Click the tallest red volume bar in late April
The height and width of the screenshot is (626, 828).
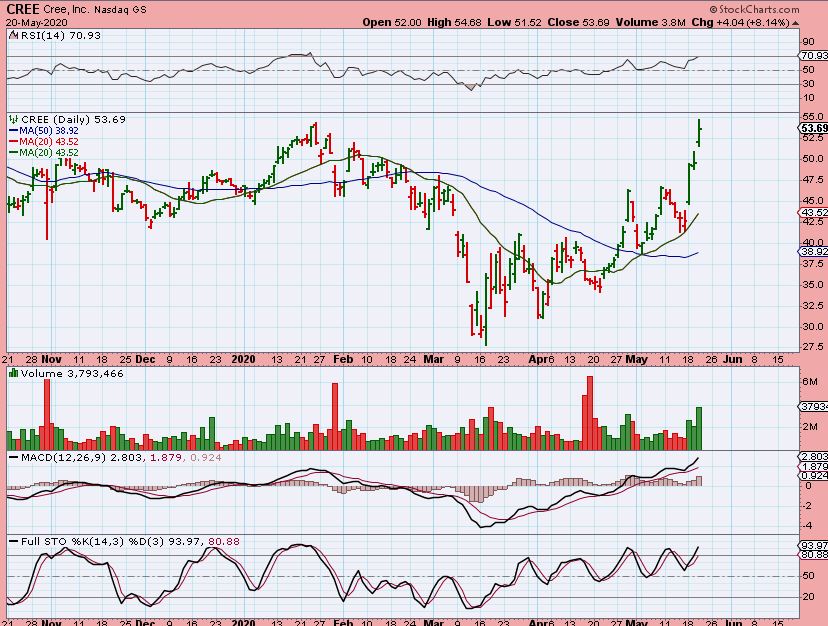(590, 413)
